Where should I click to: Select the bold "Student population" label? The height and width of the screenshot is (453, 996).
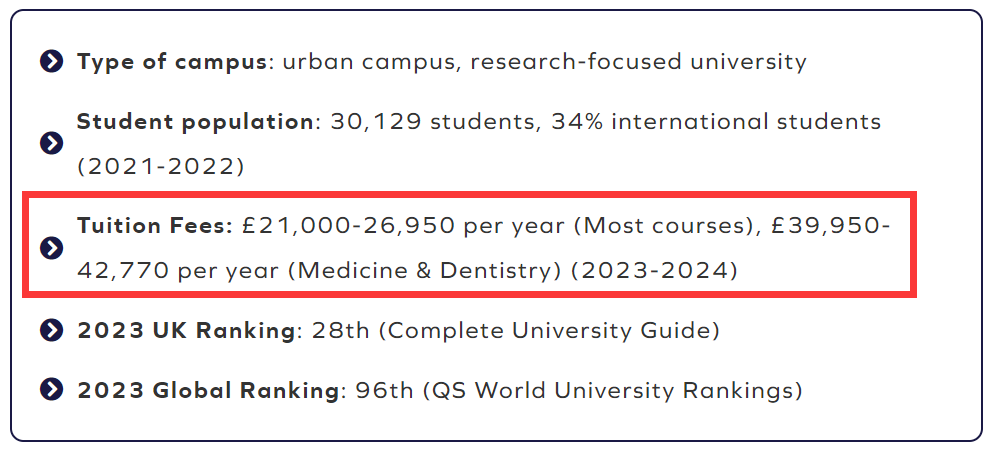195,122
